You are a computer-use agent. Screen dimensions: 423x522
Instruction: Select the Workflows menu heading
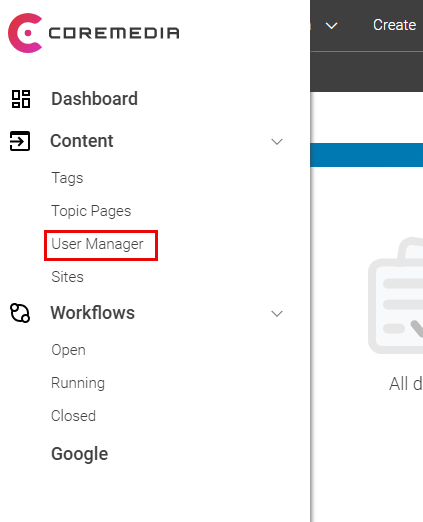pyautogui.click(x=93, y=313)
